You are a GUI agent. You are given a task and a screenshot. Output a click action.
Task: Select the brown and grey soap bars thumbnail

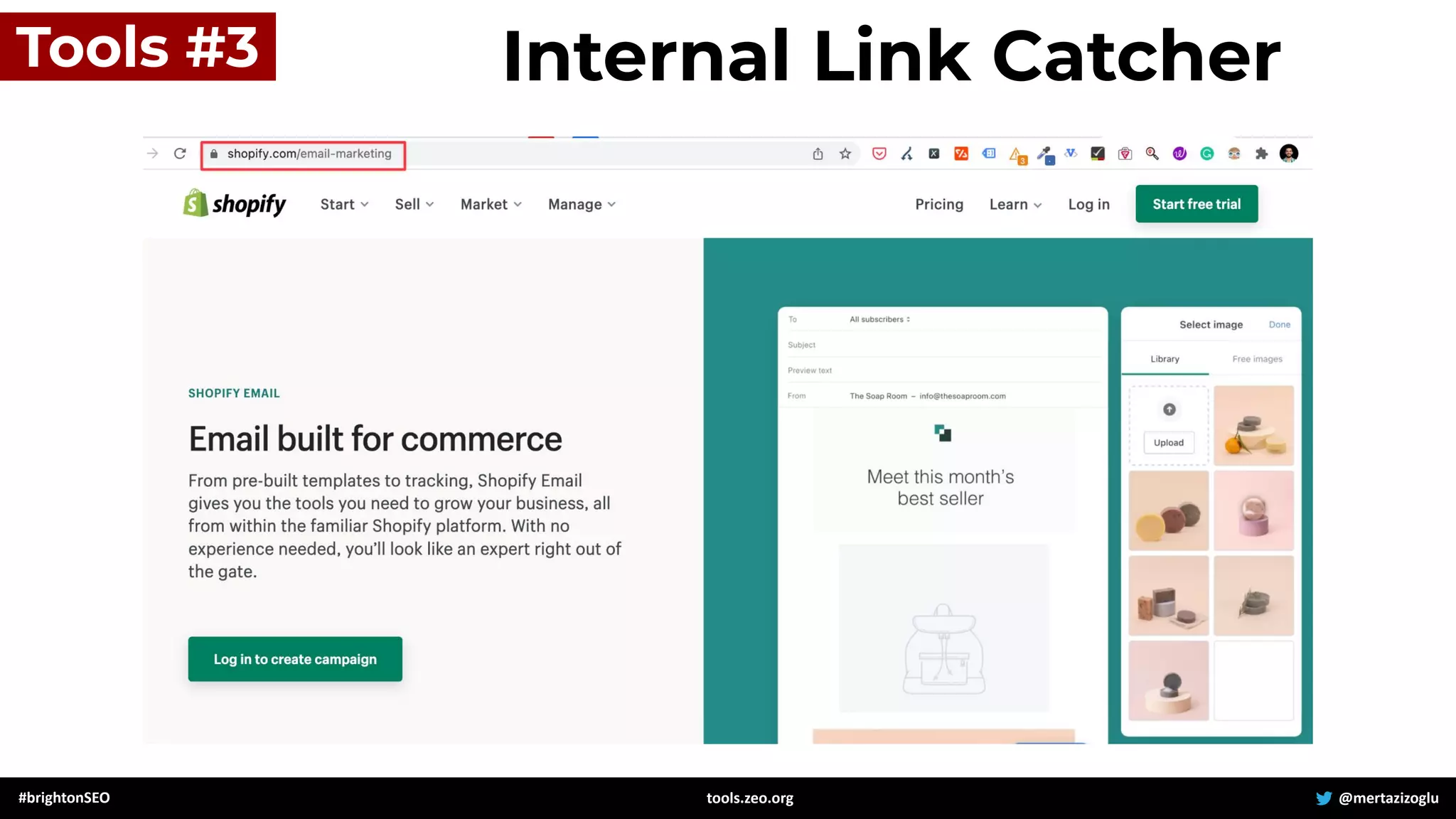1169,596
